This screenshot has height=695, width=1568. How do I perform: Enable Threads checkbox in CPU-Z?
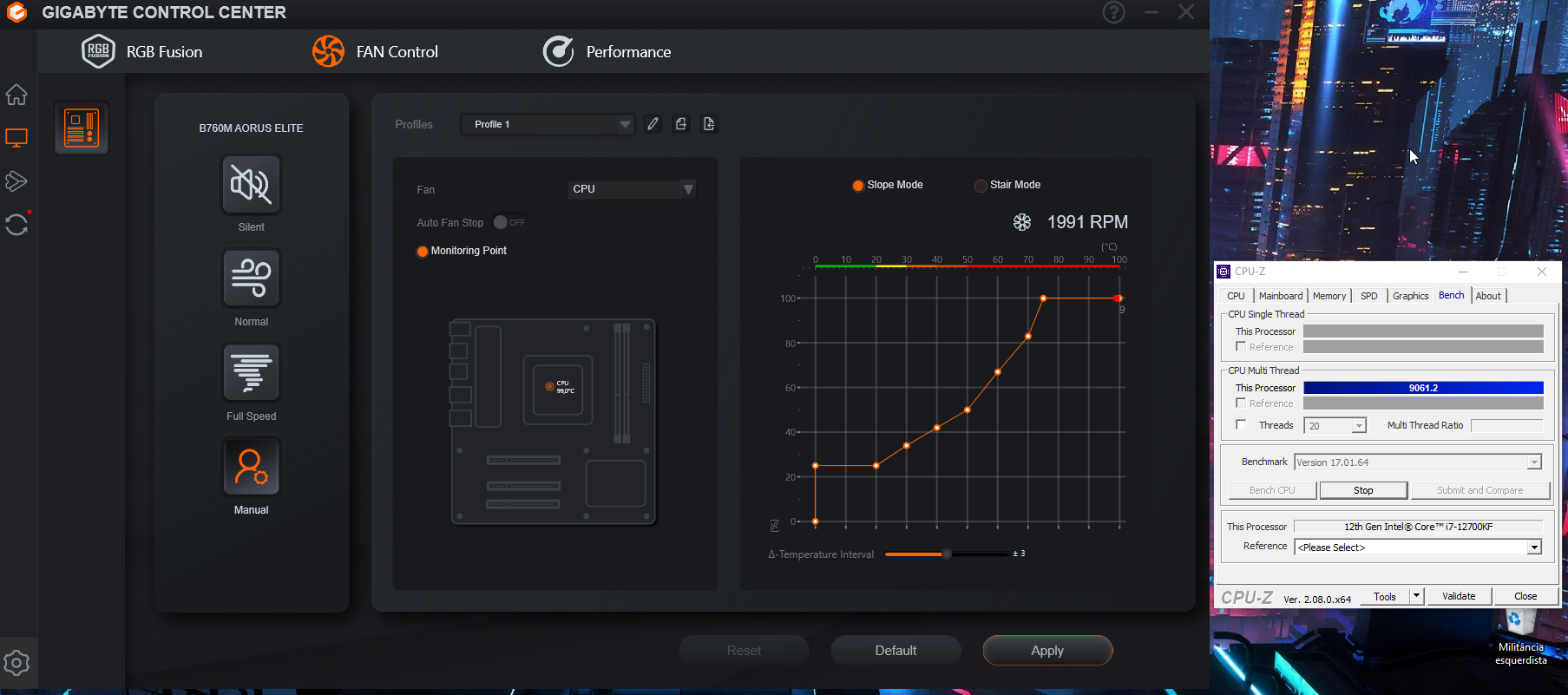click(x=1241, y=424)
